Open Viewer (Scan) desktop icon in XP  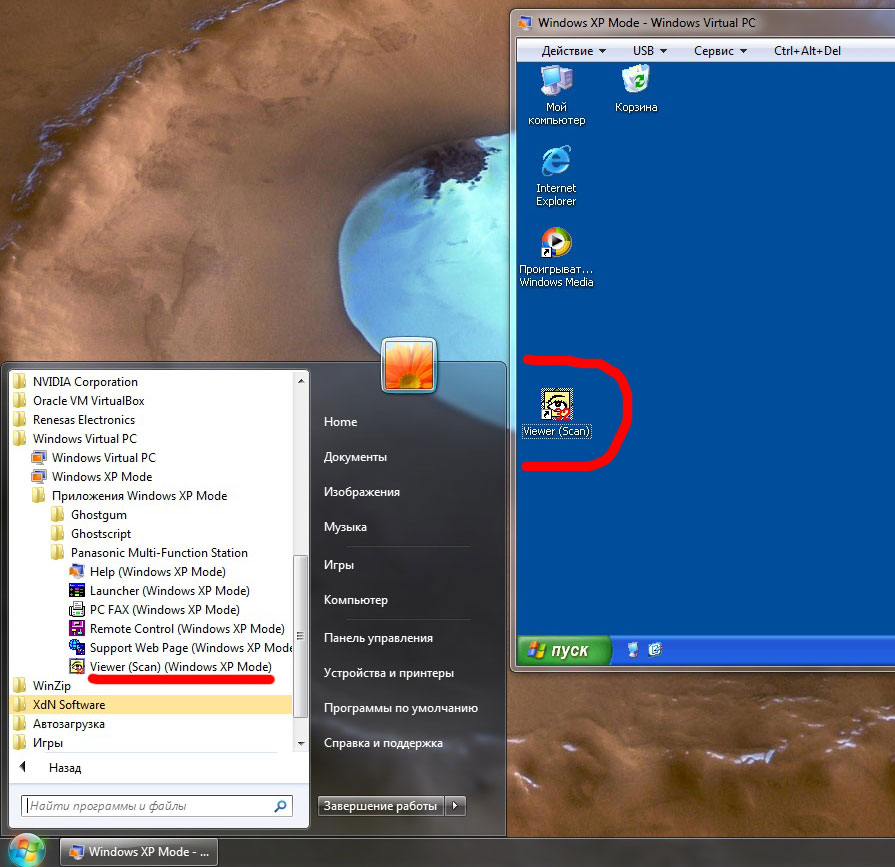click(556, 405)
